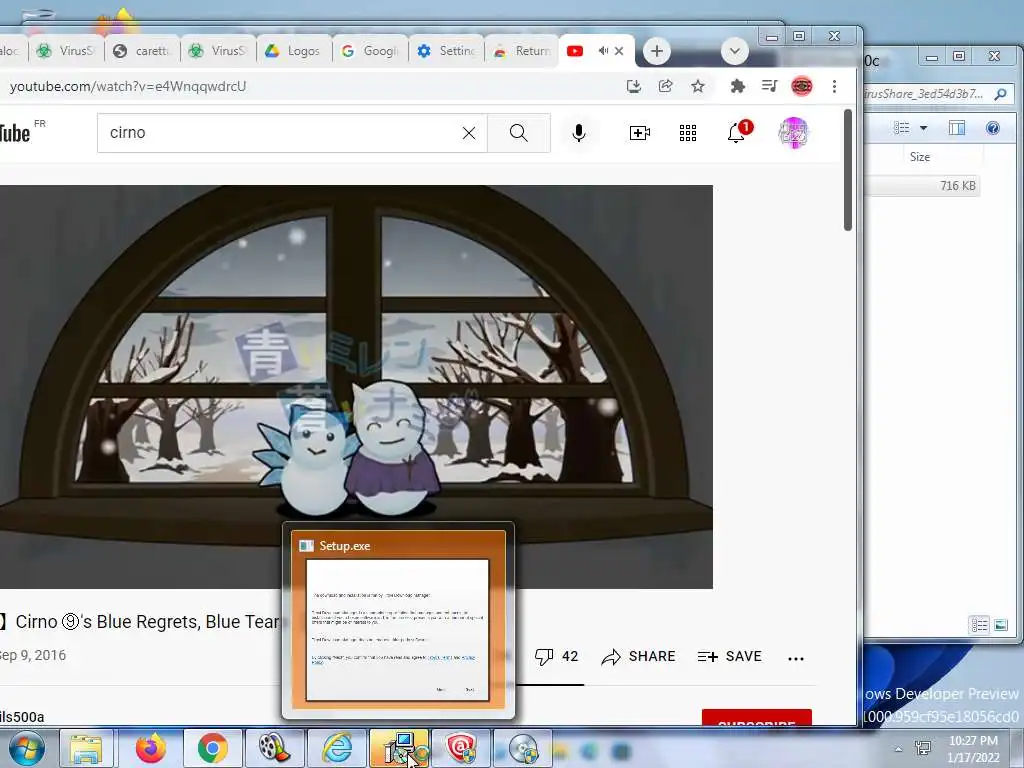Open the media controls icon

pos(769,86)
